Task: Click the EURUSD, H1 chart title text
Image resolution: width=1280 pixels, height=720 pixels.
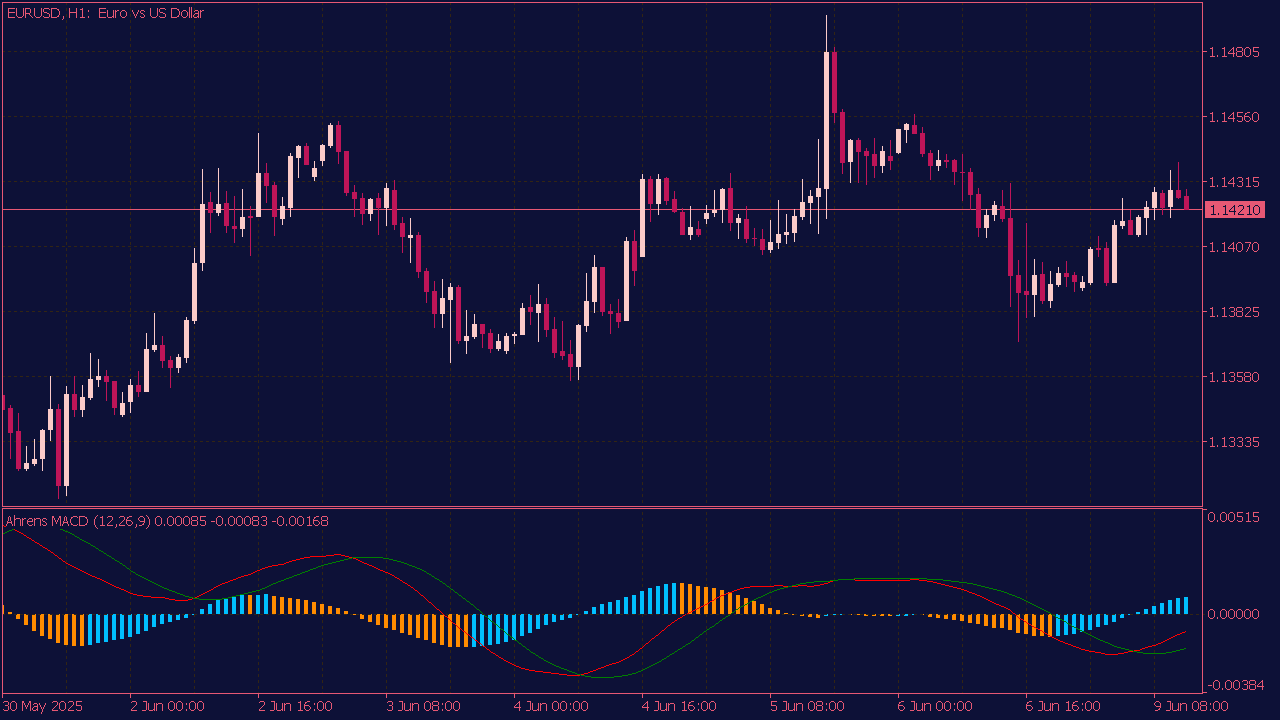Action: click(x=105, y=13)
